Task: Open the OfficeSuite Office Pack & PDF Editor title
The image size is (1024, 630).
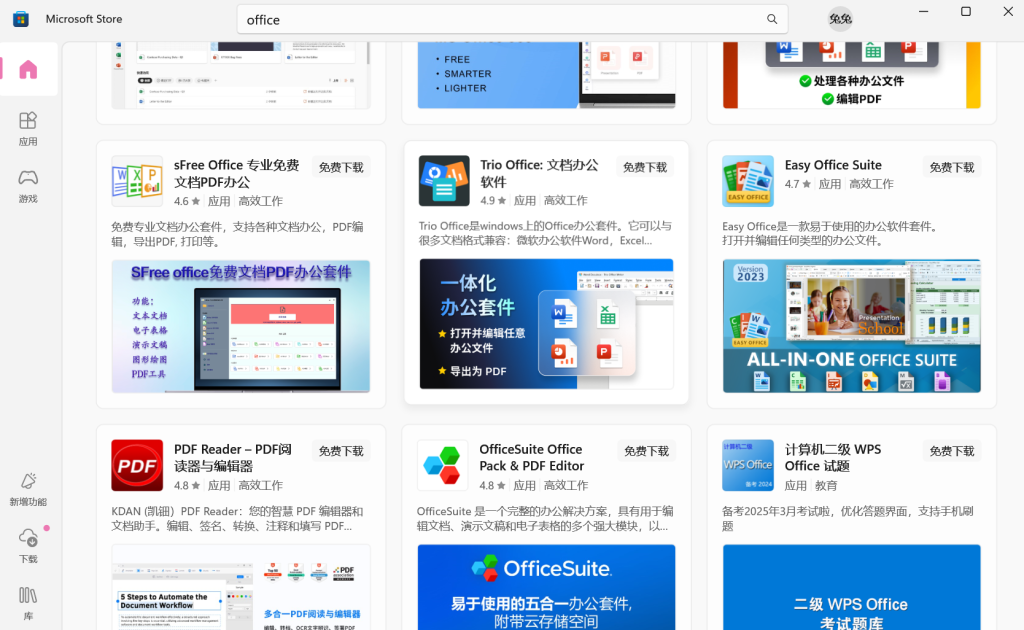Action: pos(532,458)
